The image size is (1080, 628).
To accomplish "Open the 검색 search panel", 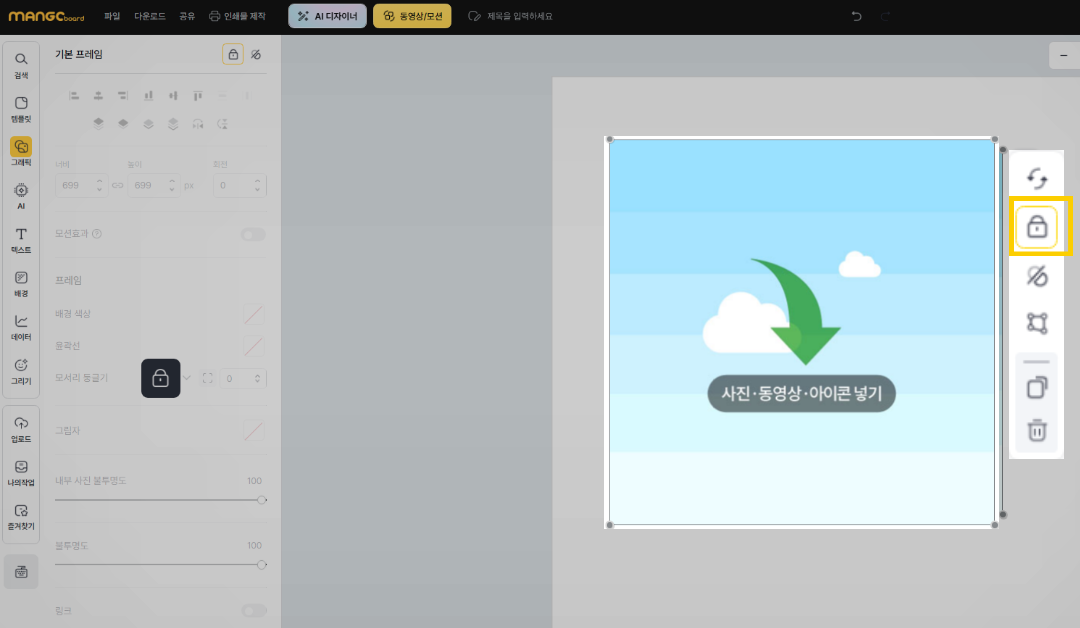I will pos(21,65).
